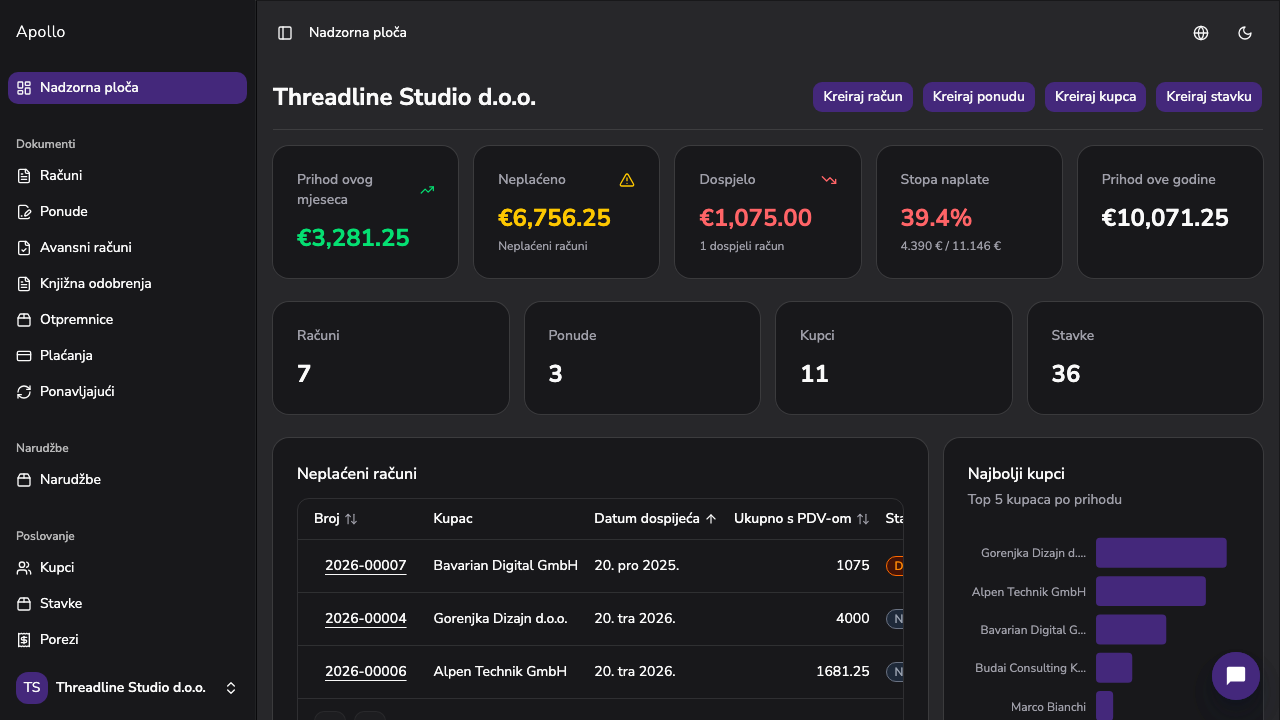Click the Porezi tax icon
Screen dimensions: 1280x720
(x=25, y=640)
